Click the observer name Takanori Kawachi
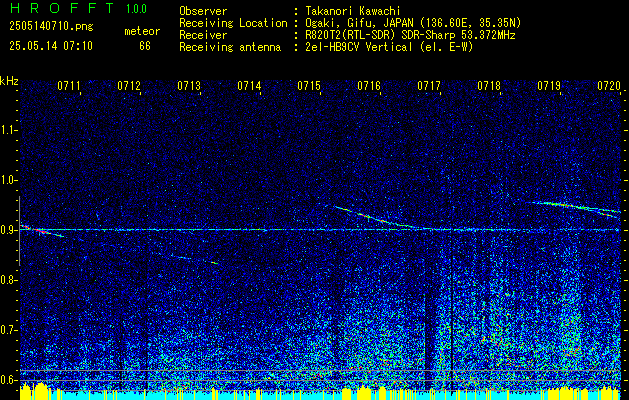This screenshot has height=400, width=629. coord(353,11)
